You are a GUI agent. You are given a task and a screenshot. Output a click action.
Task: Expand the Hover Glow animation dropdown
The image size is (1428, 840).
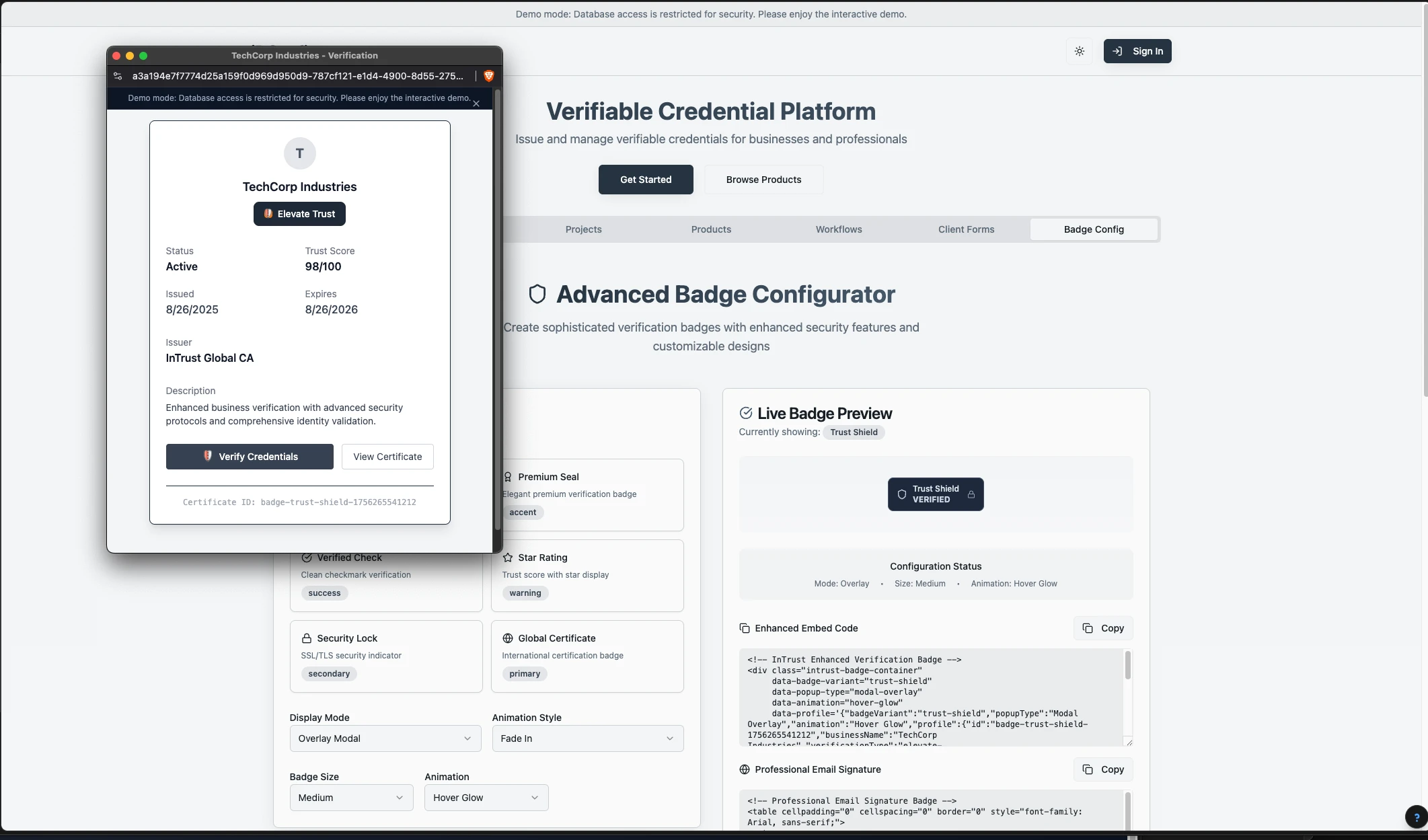coord(486,798)
